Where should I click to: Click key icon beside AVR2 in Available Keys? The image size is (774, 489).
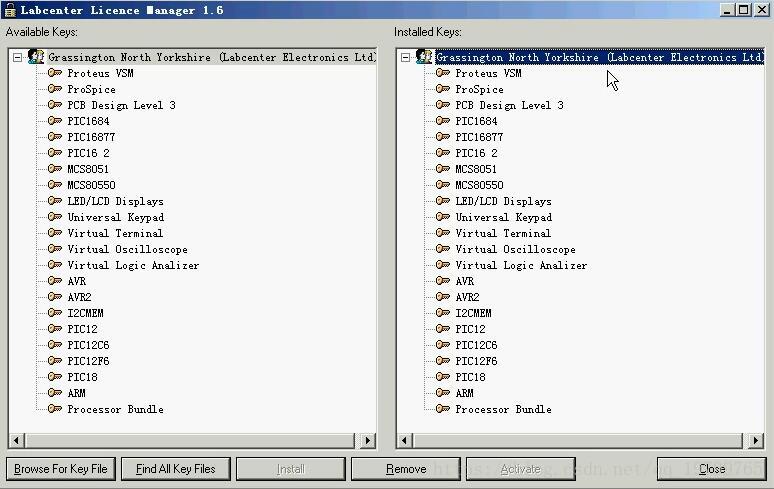tap(55, 297)
